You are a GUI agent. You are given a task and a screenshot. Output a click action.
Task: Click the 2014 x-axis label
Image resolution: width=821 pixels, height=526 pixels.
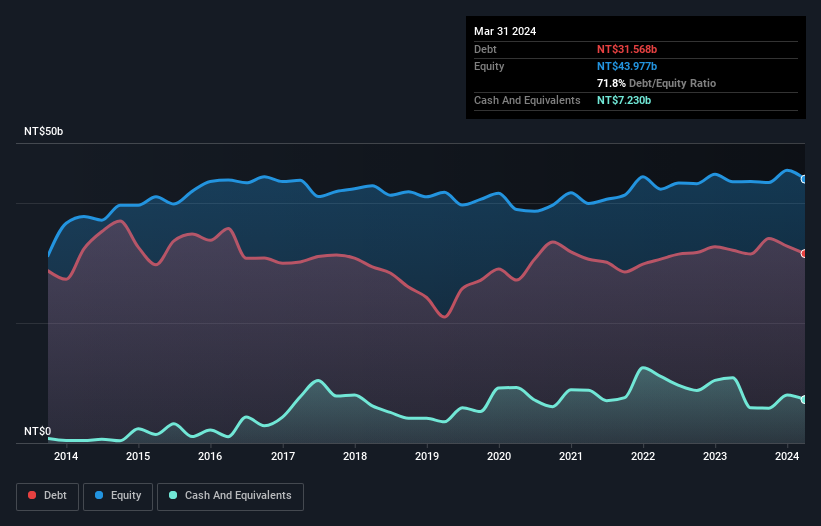66,457
